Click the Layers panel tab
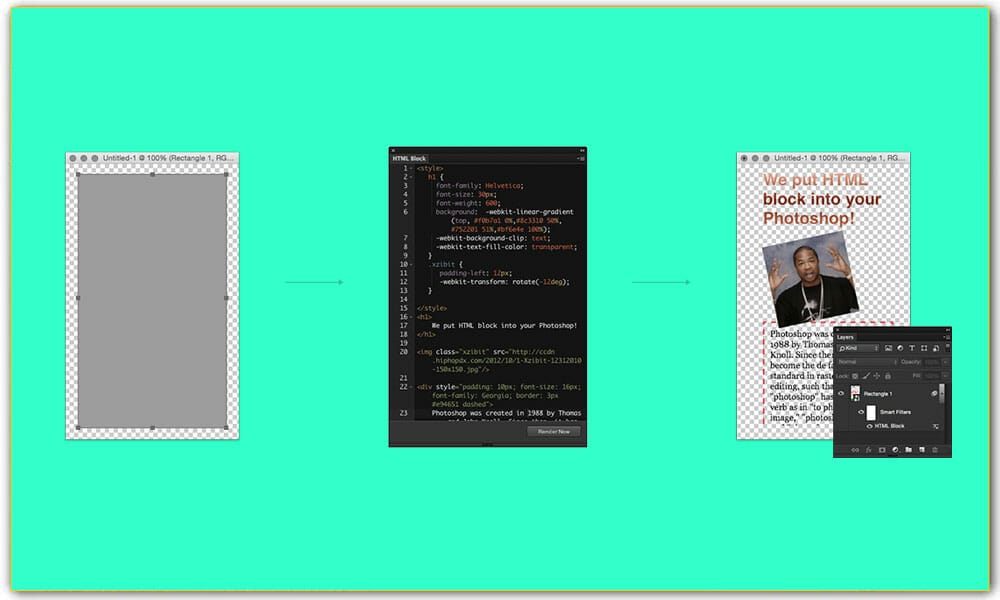1000x600 pixels. pos(846,337)
